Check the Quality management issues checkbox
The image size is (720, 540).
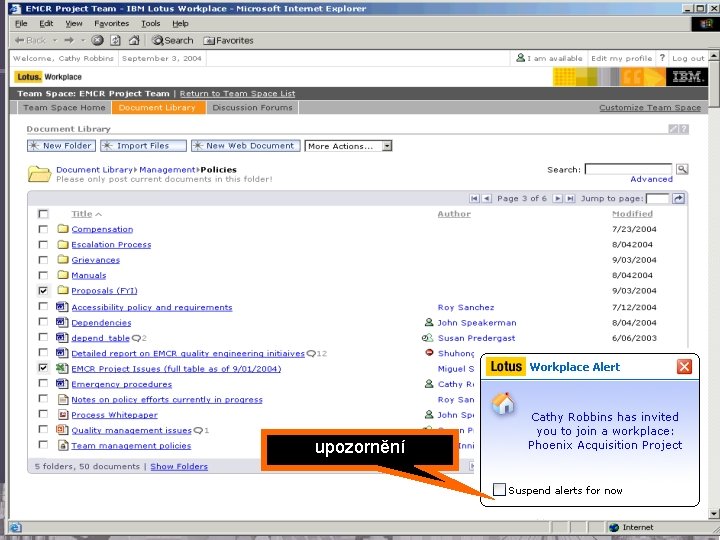[x=43, y=429]
